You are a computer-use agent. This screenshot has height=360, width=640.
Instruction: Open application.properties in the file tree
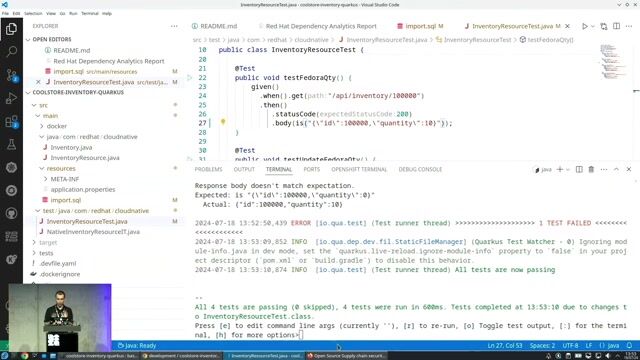click(83, 190)
